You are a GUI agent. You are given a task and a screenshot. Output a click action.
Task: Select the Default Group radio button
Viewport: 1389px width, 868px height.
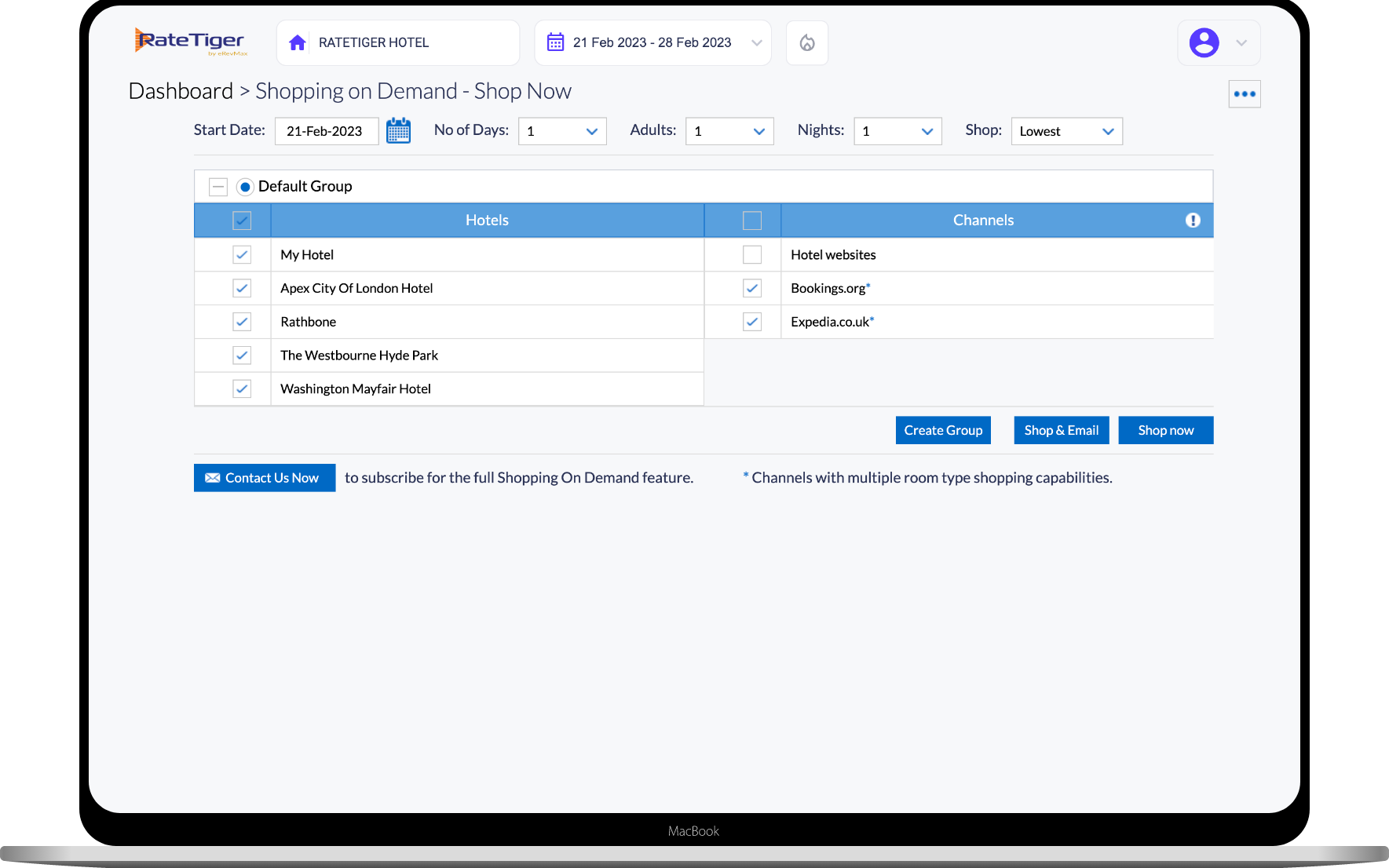pyautogui.click(x=245, y=187)
